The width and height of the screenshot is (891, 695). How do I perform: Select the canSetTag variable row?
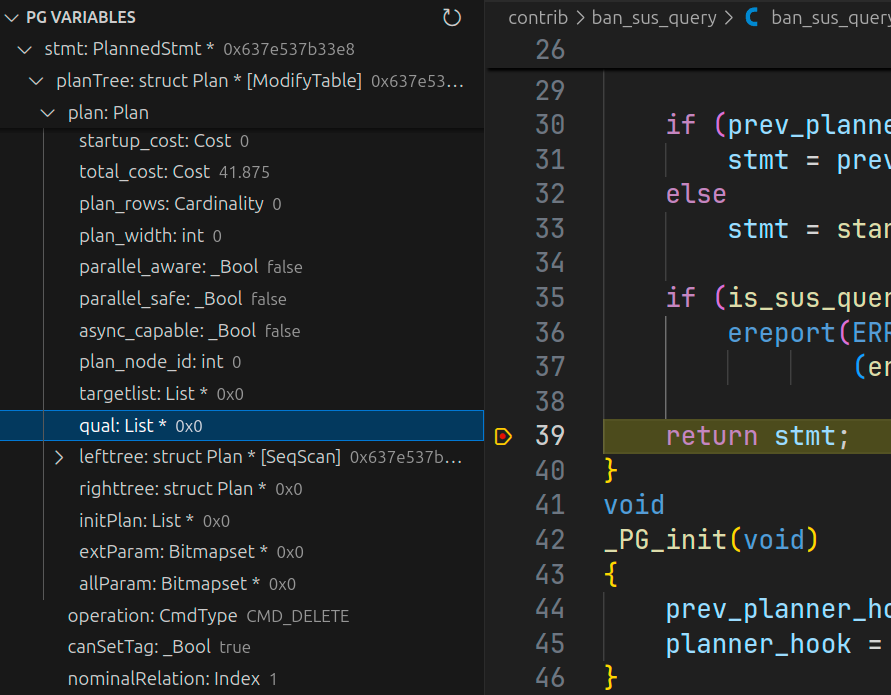click(158, 647)
